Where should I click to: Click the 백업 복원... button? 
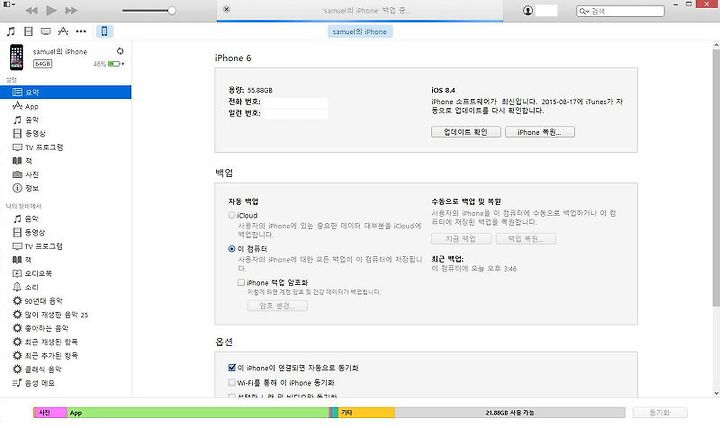tap(526, 239)
